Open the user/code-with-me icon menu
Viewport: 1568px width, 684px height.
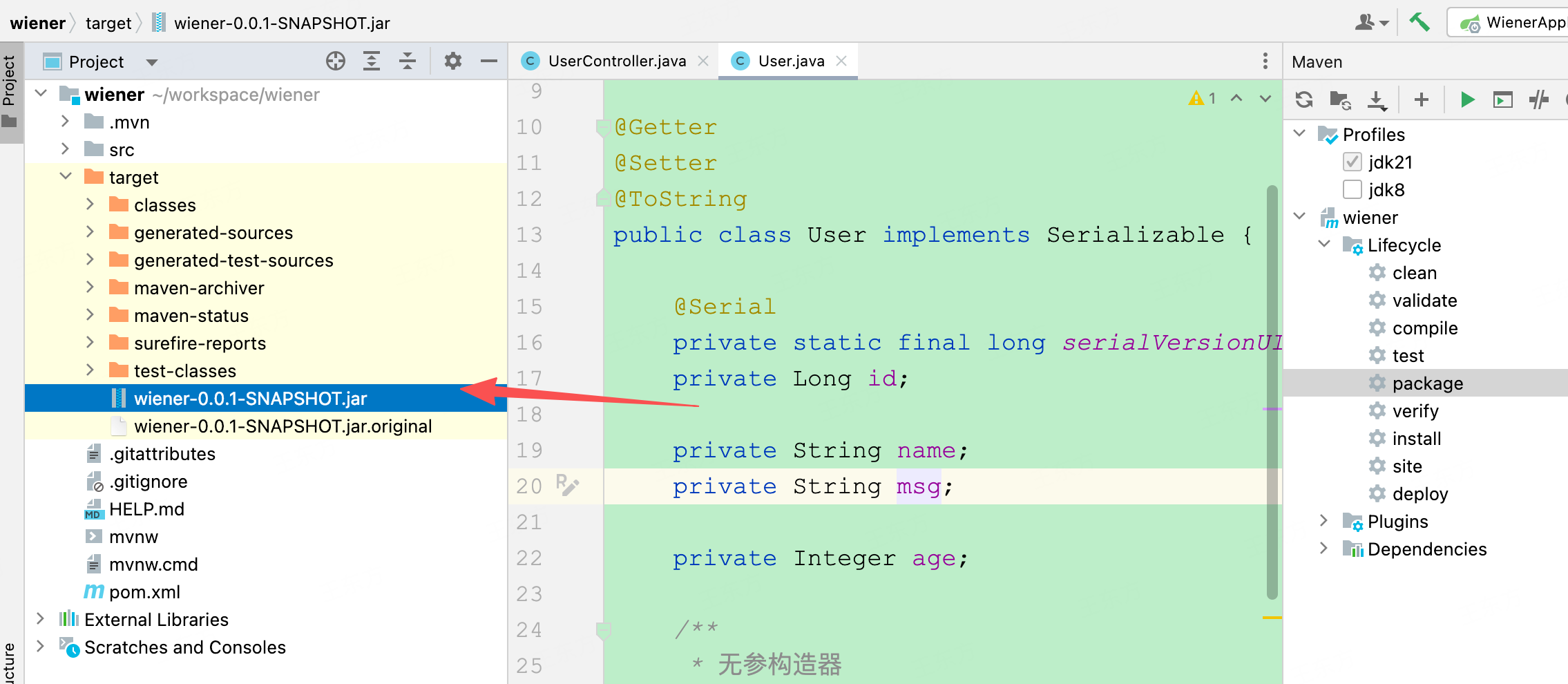coord(1371,23)
